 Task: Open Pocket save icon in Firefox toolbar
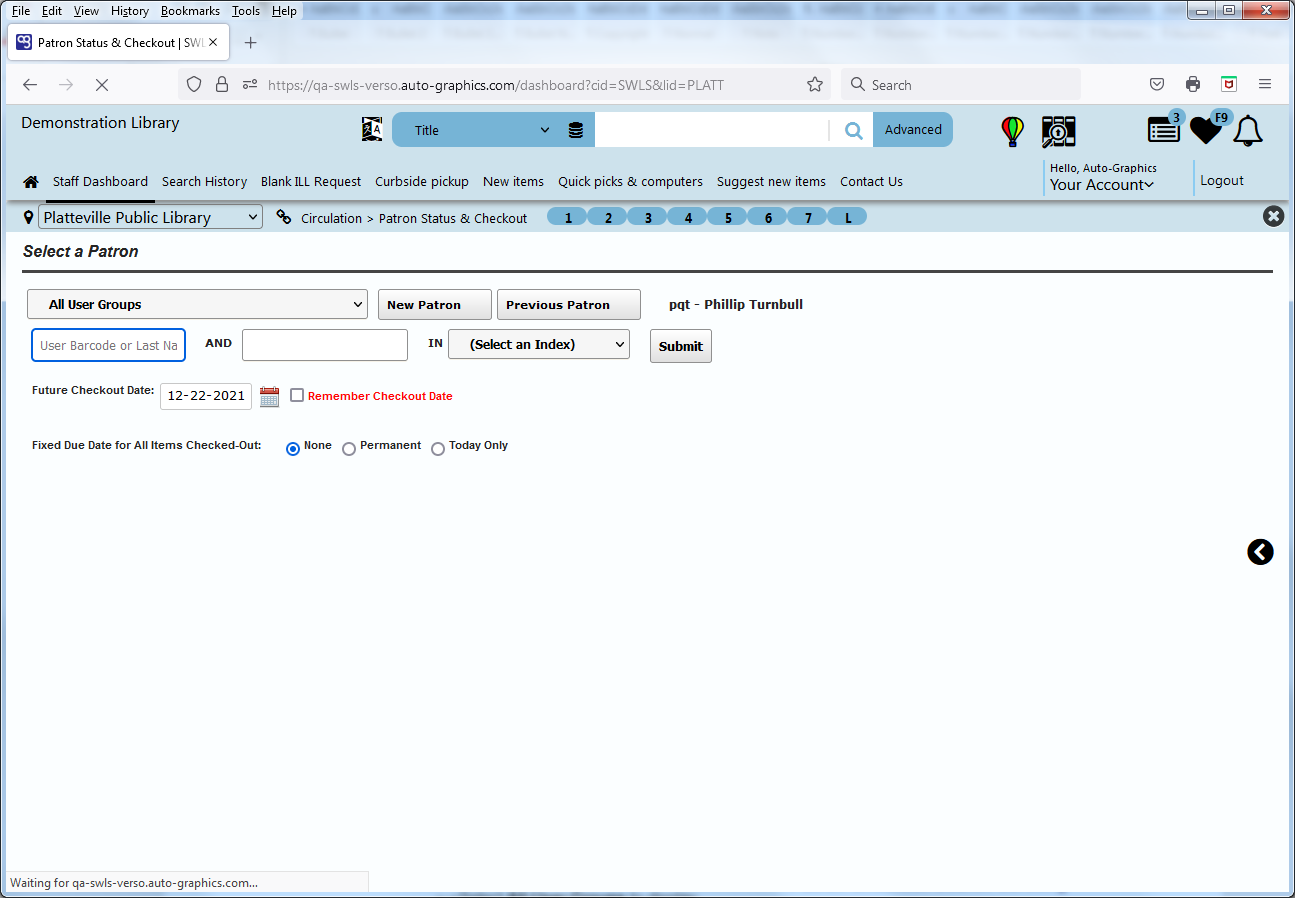[x=1157, y=85]
